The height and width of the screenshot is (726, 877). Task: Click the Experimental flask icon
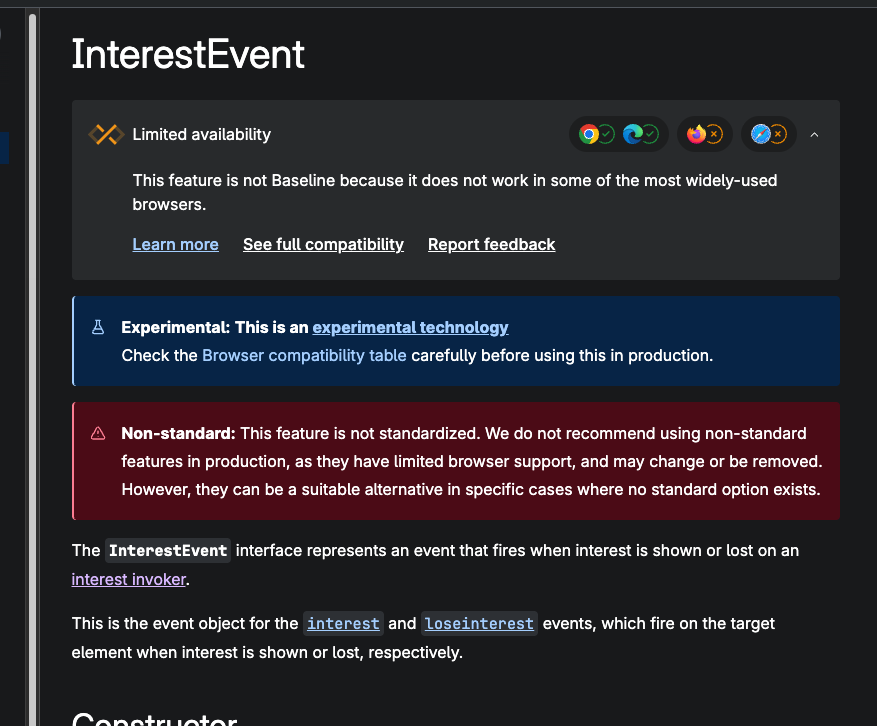[x=98, y=327]
